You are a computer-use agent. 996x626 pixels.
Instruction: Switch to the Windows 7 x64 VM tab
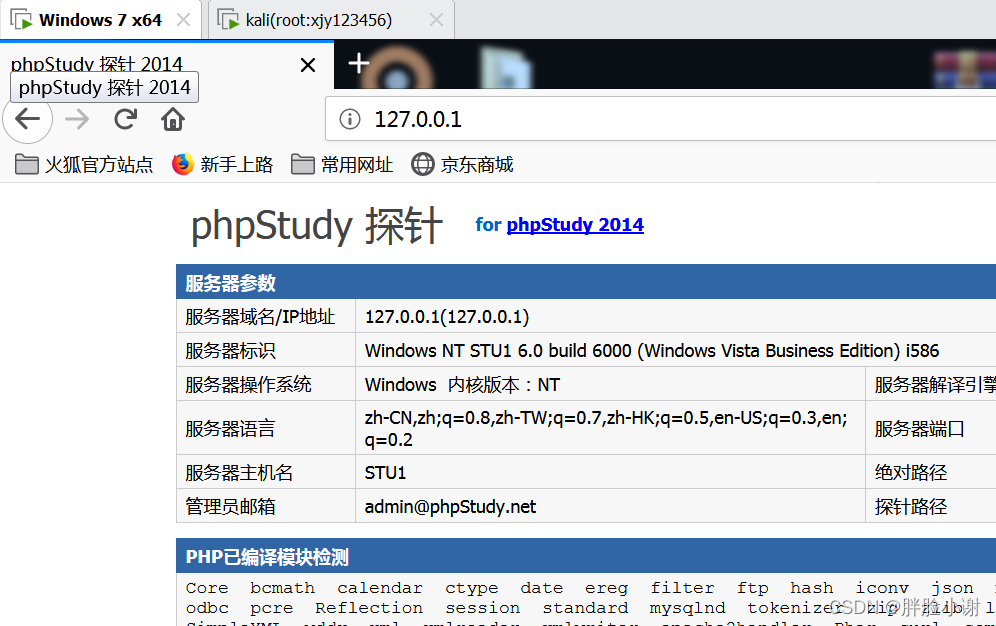point(100,20)
